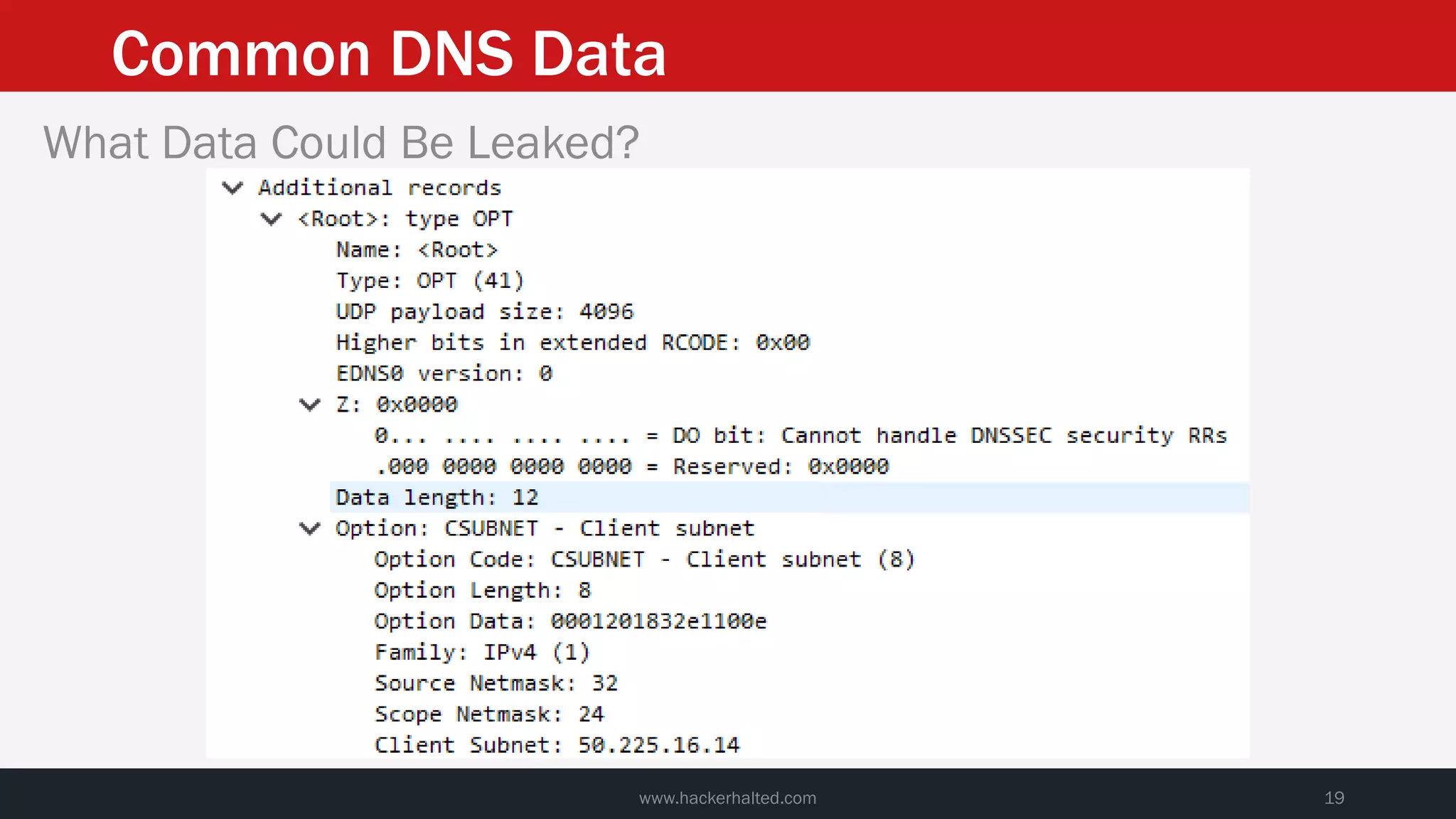Image resolution: width=1456 pixels, height=819 pixels.
Task: Select the Option Length: 8 row
Action: [482, 590]
